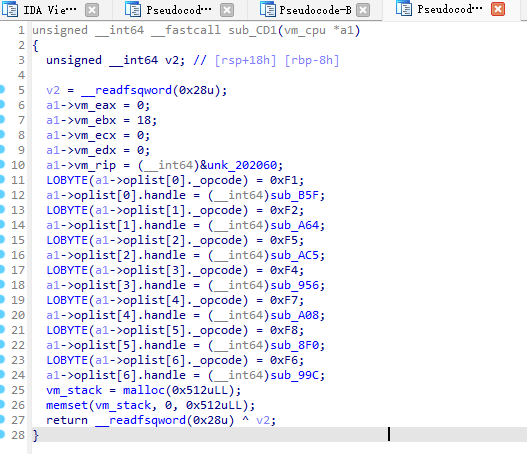Toggle breakpoint dot on line 12
Image resolution: width=527 pixels, height=454 pixels.
point(2,194)
